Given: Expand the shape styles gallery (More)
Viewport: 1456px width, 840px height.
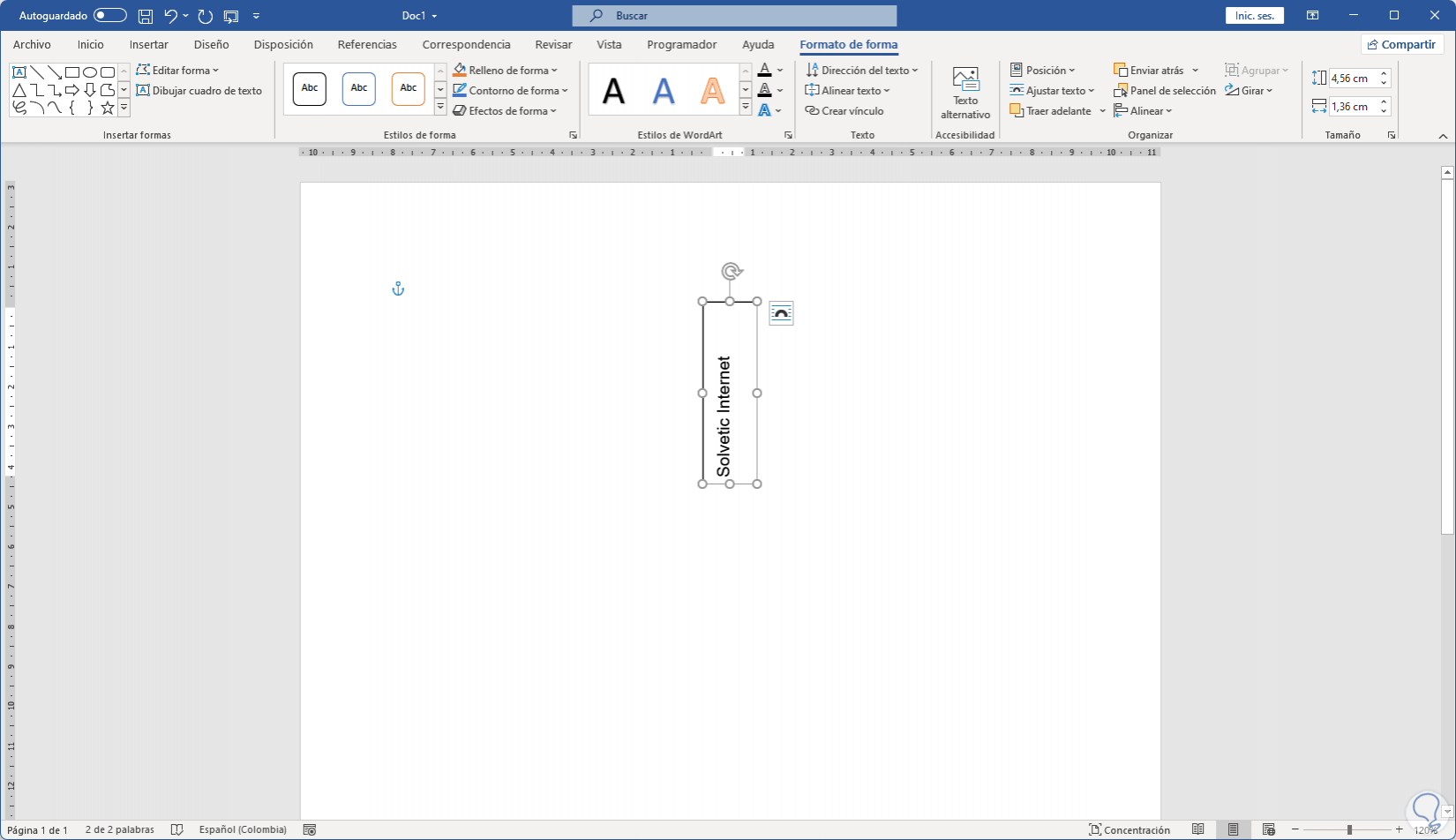Looking at the screenshot, I should point(440,108).
